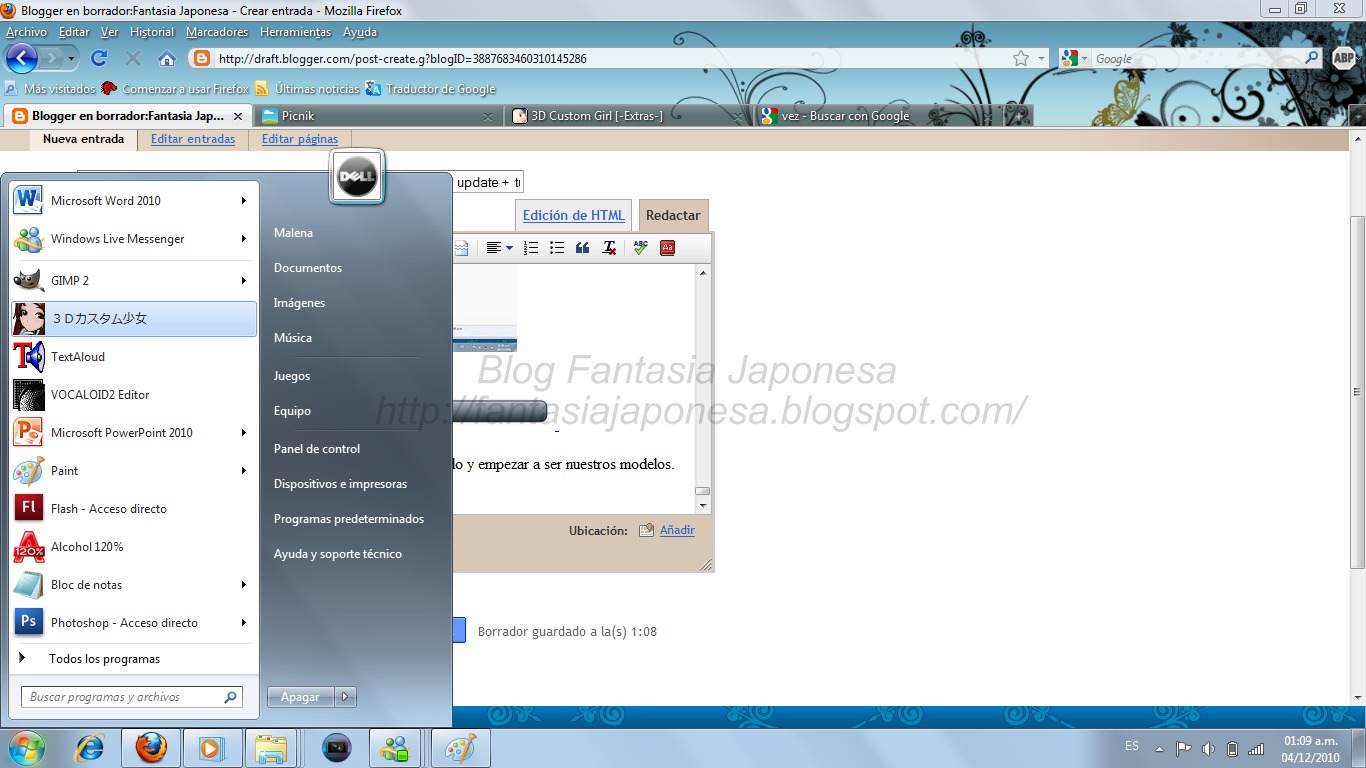1366x768 pixels.
Task: Open the Marcadores menu
Action: coord(217,32)
